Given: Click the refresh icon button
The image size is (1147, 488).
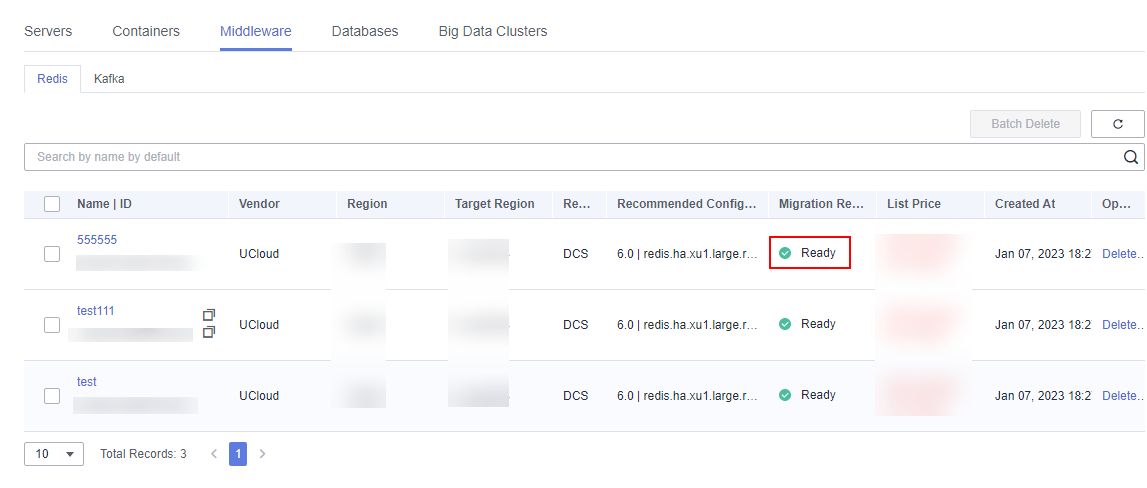Looking at the screenshot, I should tap(1117, 124).
